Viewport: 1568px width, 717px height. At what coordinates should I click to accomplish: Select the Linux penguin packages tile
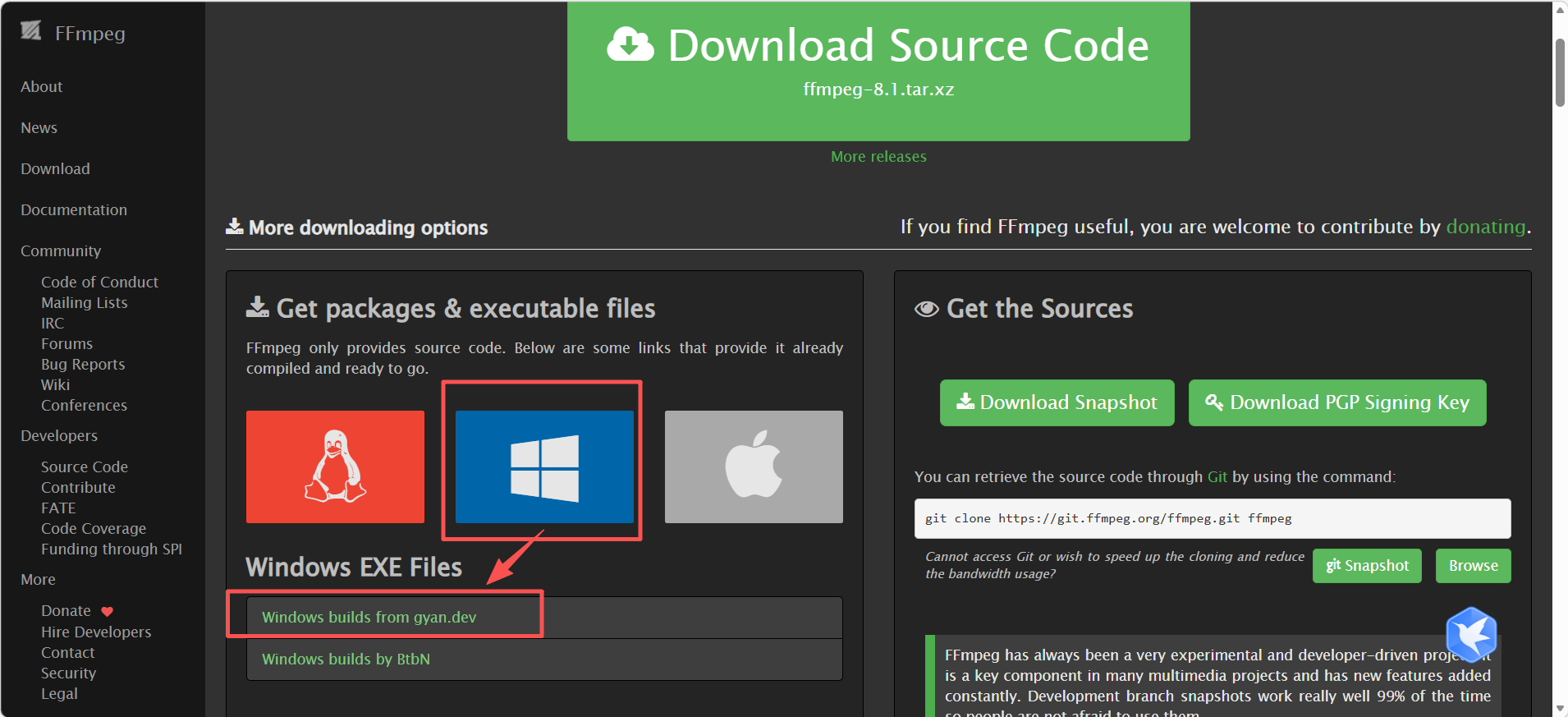pyautogui.click(x=335, y=467)
